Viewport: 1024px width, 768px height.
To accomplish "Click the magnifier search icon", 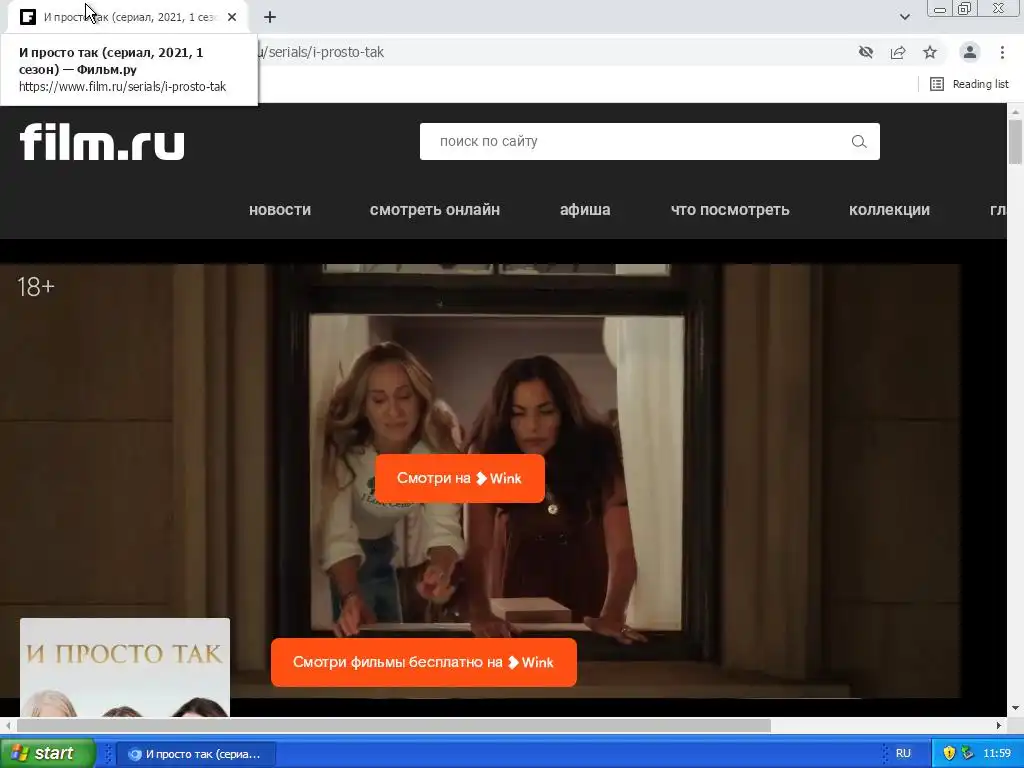I will pos(859,142).
